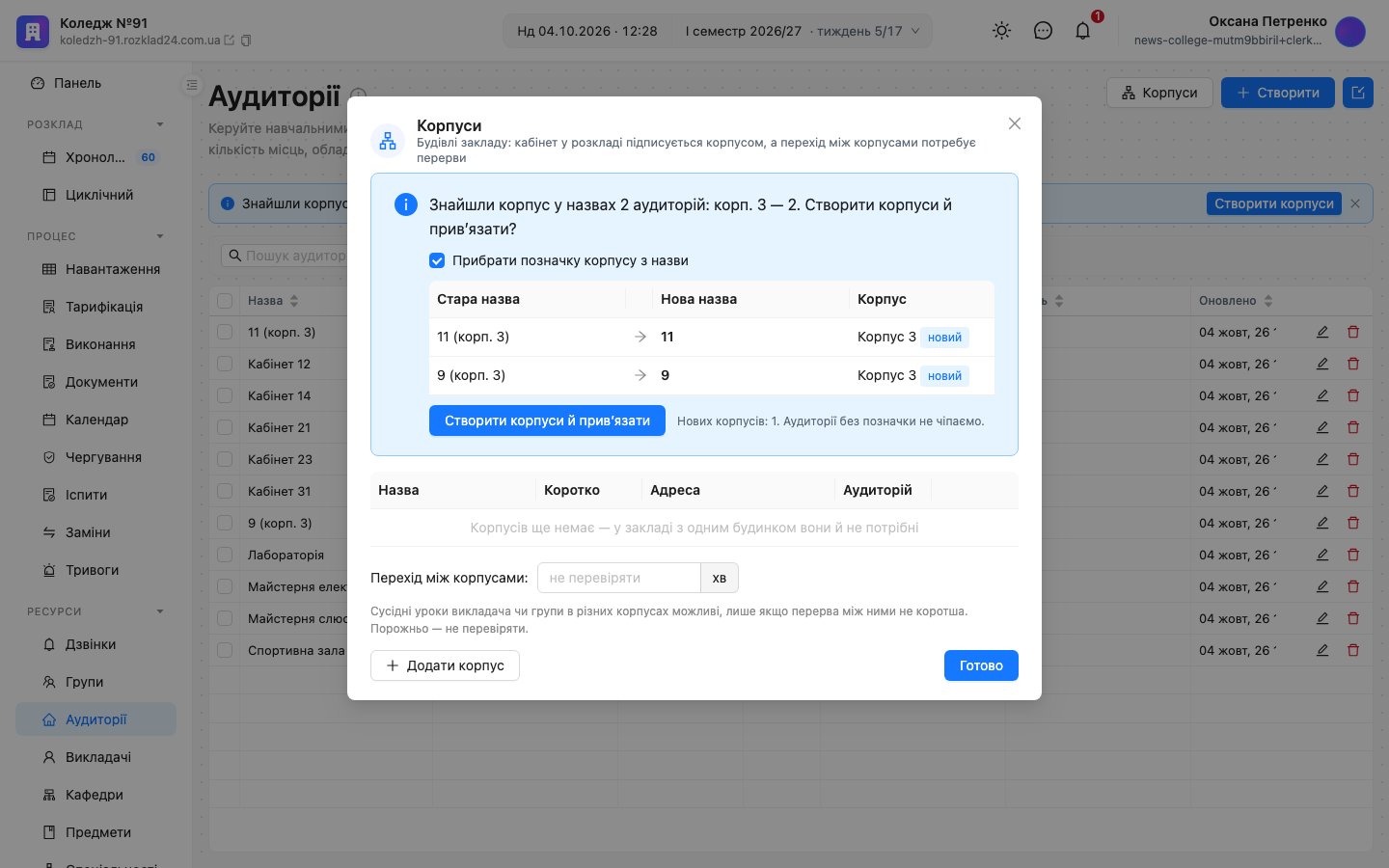Image resolution: width=1389 pixels, height=868 pixels.
Task: Delete the Кабінет 12 row with trash icon
Action: 1353,364
